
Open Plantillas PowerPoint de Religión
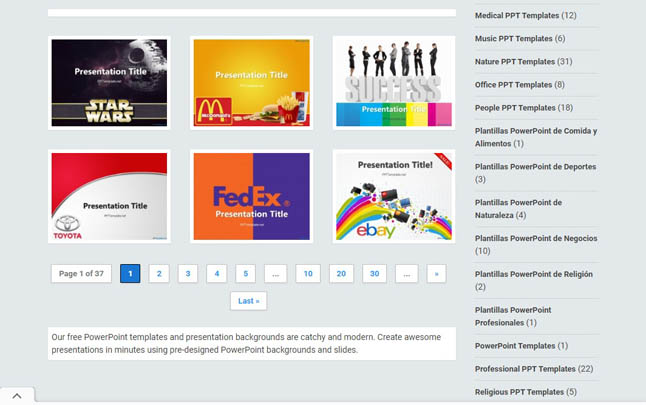(x=534, y=274)
